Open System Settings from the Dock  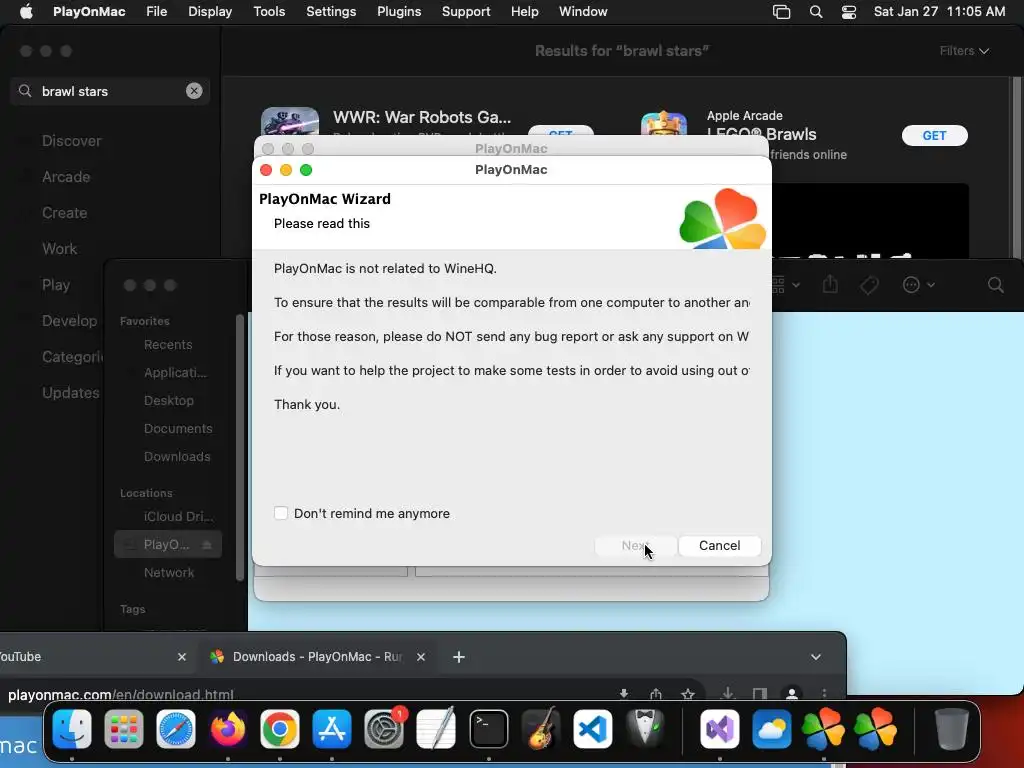tap(384, 729)
